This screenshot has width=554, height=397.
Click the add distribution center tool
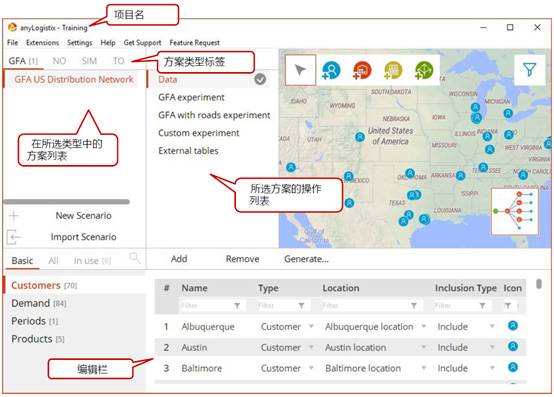[x=362, y=70]
